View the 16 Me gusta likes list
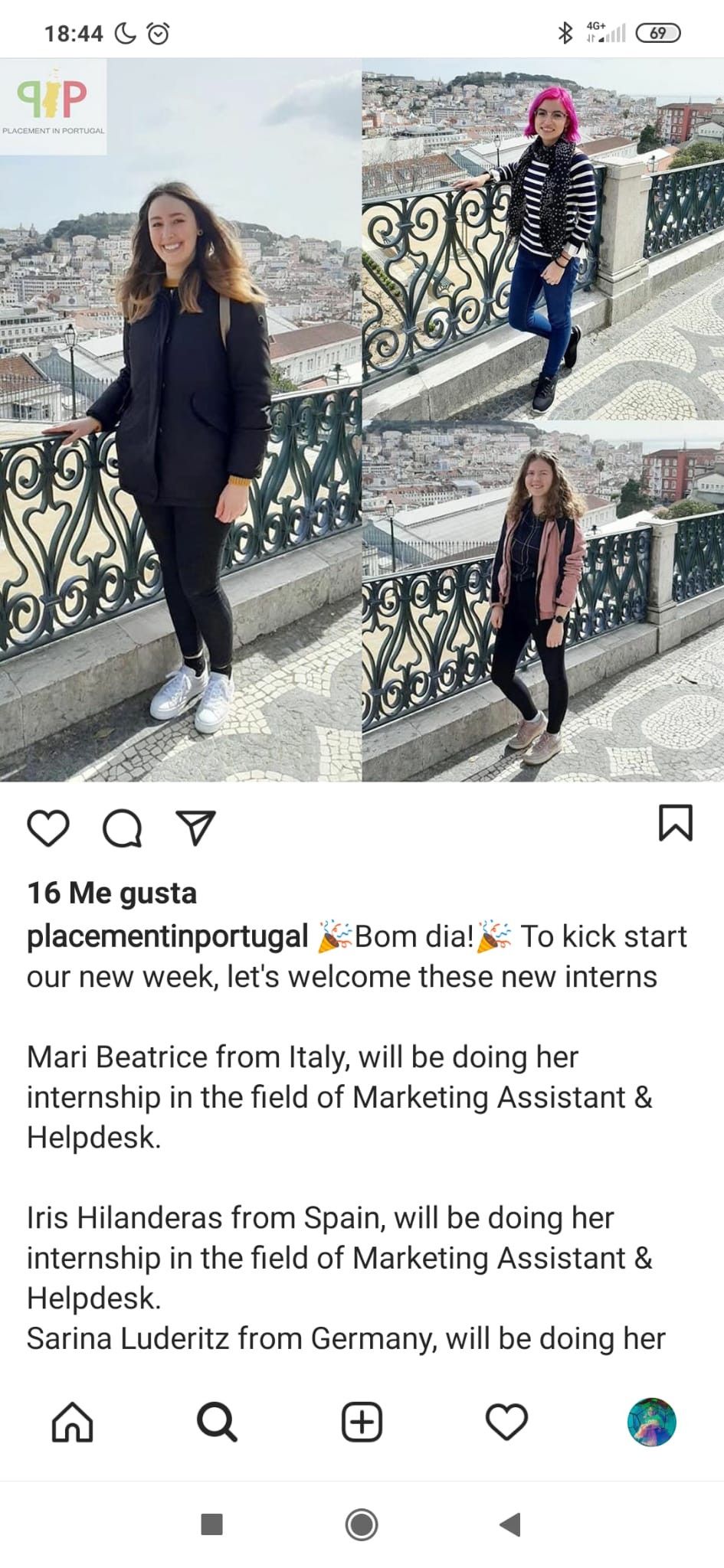The height and width of the screenshot is (1568, 724). click(112, 893)
